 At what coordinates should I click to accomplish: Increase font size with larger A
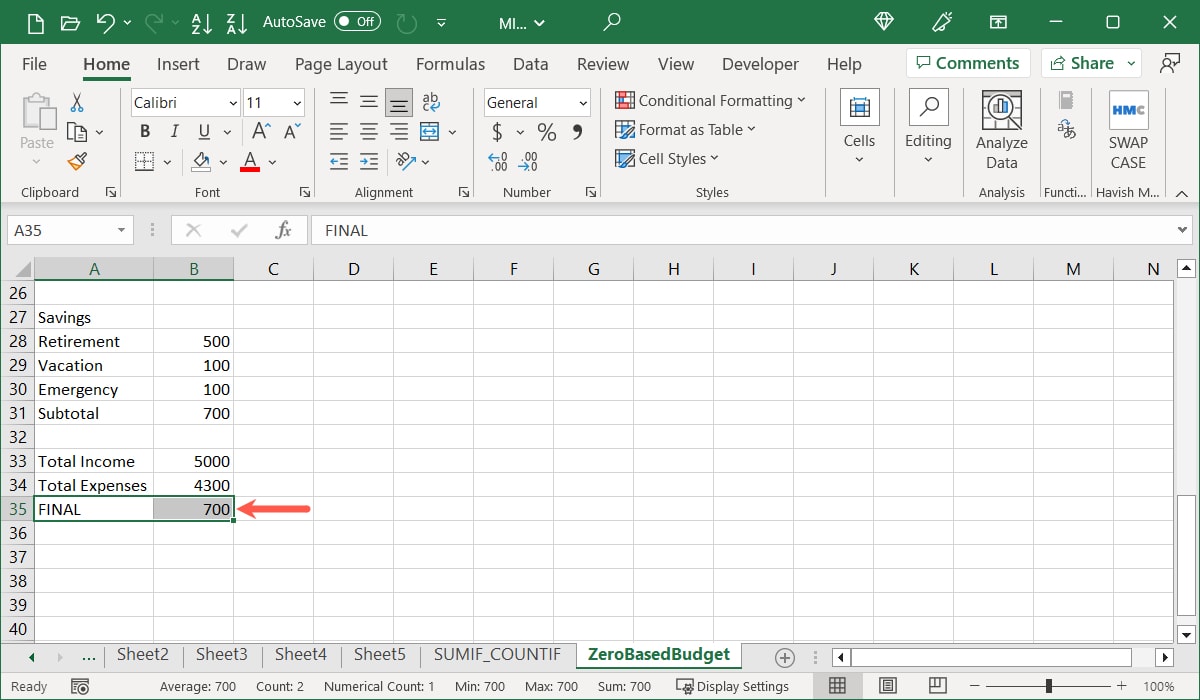click(x=261, y=131)
